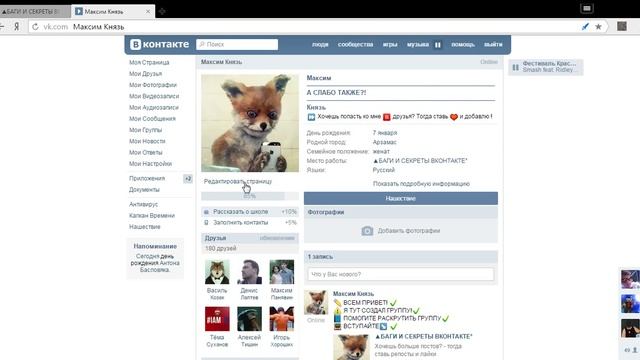
Task: Pause music in the VK header
Action: 438,44
